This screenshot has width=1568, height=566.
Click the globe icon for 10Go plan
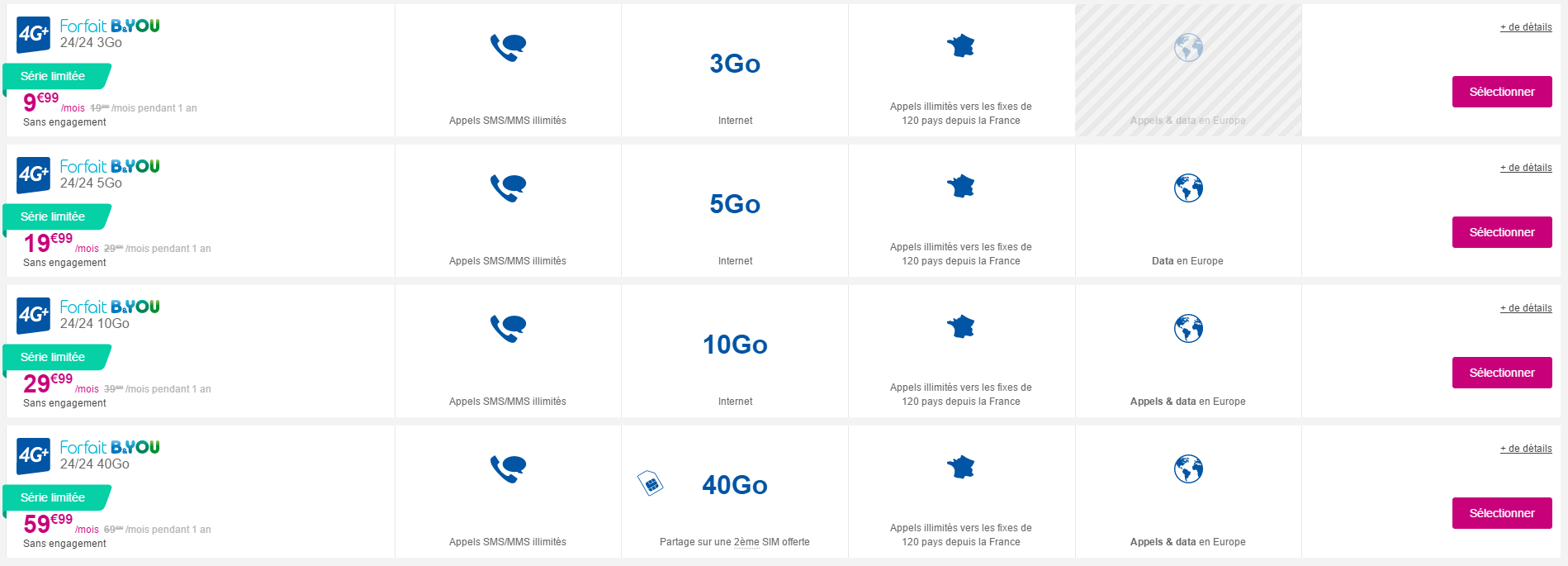pos(1188,329)
